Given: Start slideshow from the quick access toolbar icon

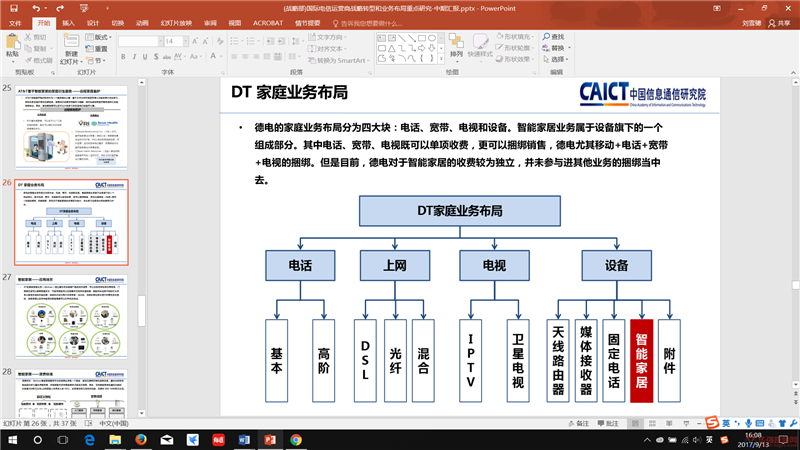Looking at the screenshot, I should point(84,8).
